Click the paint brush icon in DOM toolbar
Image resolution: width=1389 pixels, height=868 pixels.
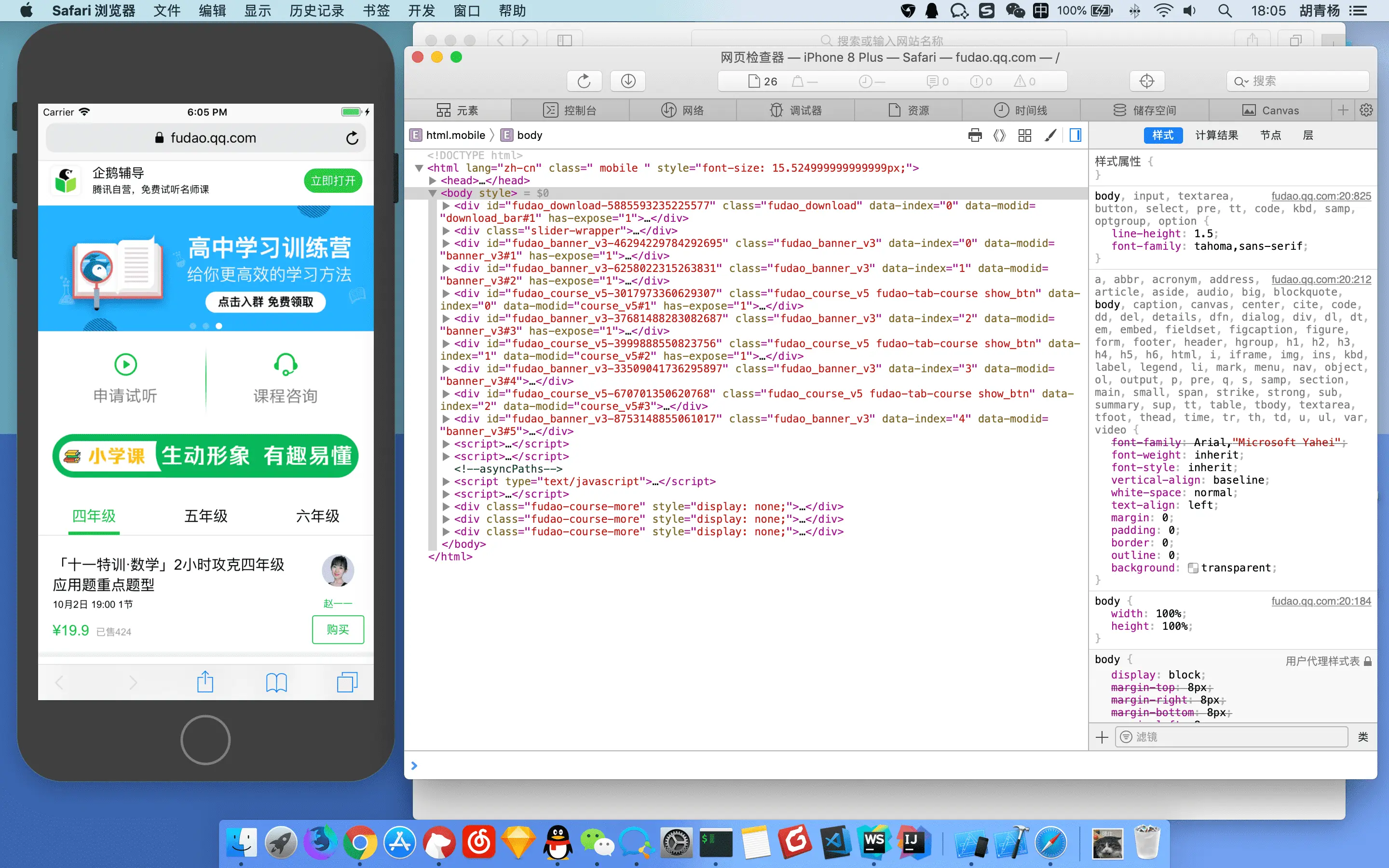tap(1050, 135)
